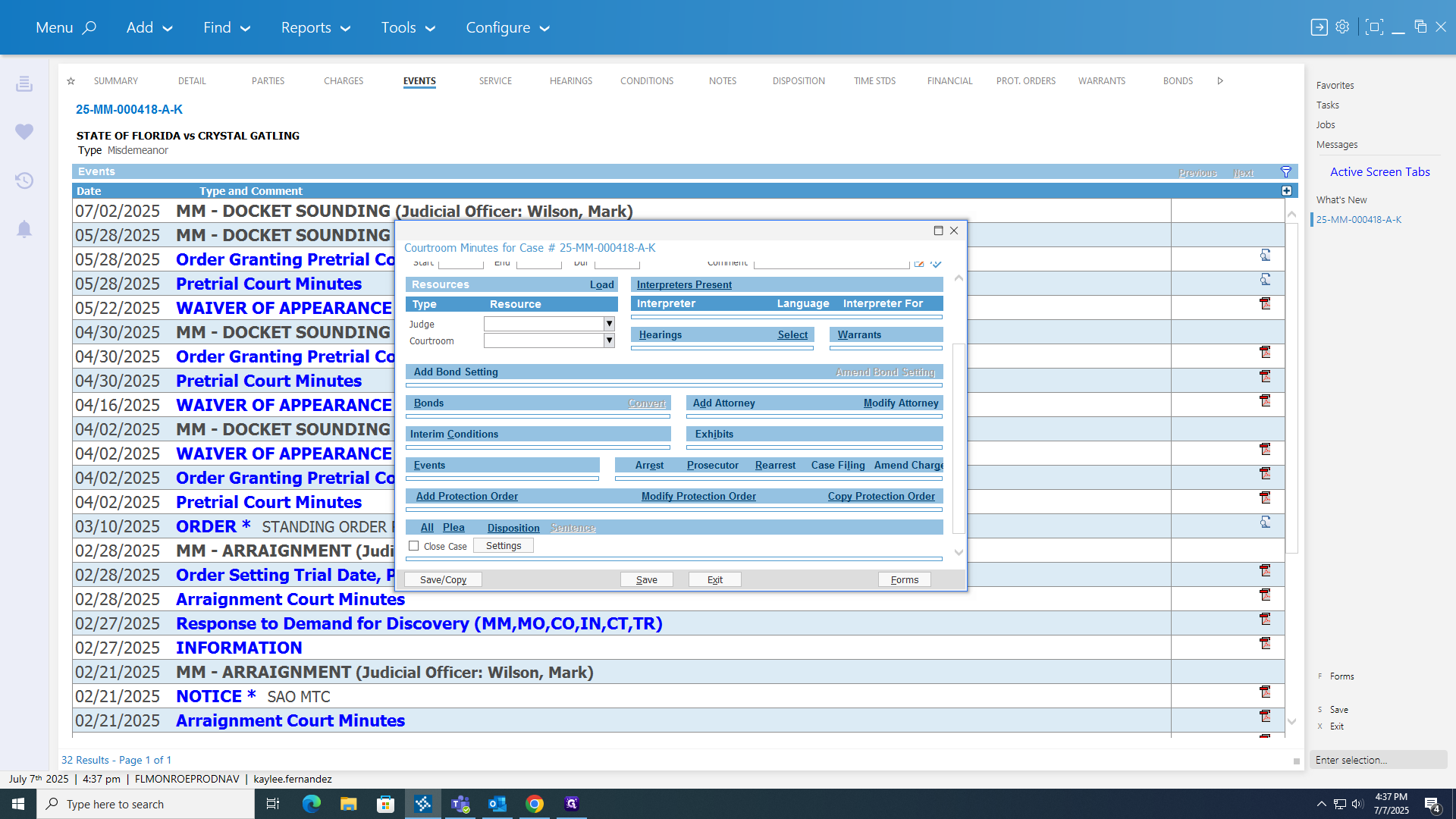The image size is (1456, 819).
Task: Expand the Tools menu
Action: 408,27
